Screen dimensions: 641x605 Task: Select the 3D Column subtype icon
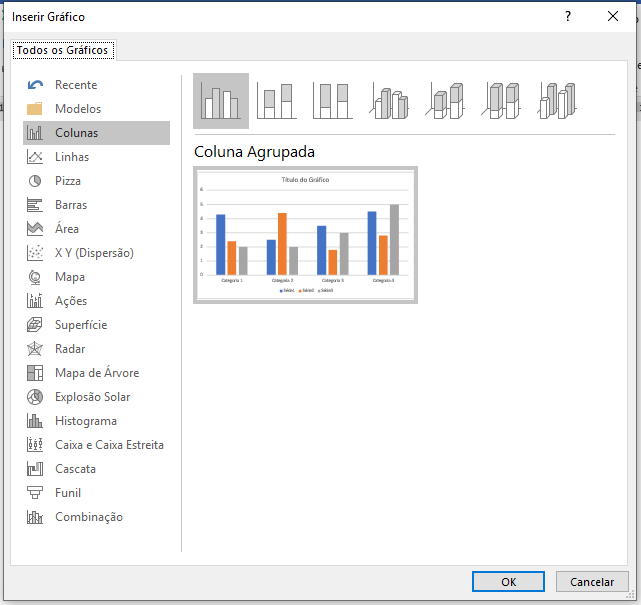point(558,101)
